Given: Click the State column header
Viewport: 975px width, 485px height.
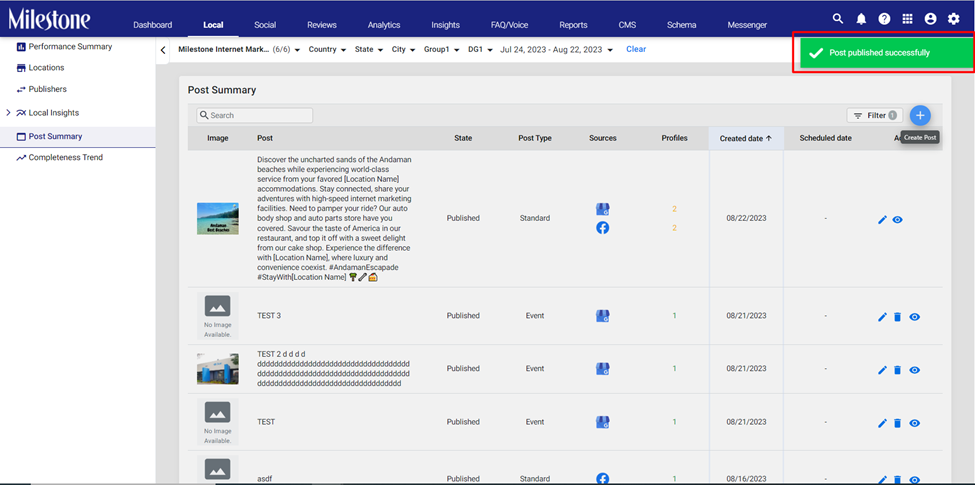Looking at the screenshot, I should (x=463, y=138).
